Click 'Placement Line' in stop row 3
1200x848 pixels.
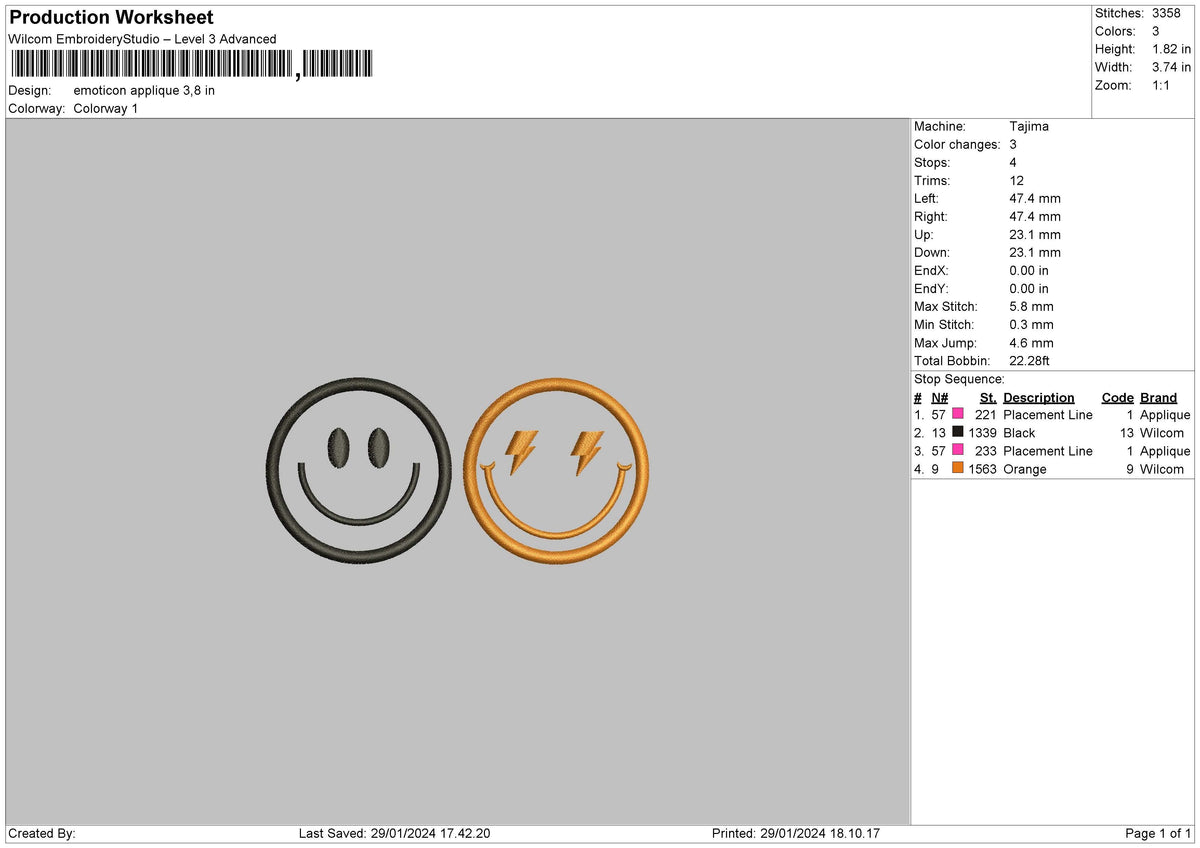point(1048,450)
